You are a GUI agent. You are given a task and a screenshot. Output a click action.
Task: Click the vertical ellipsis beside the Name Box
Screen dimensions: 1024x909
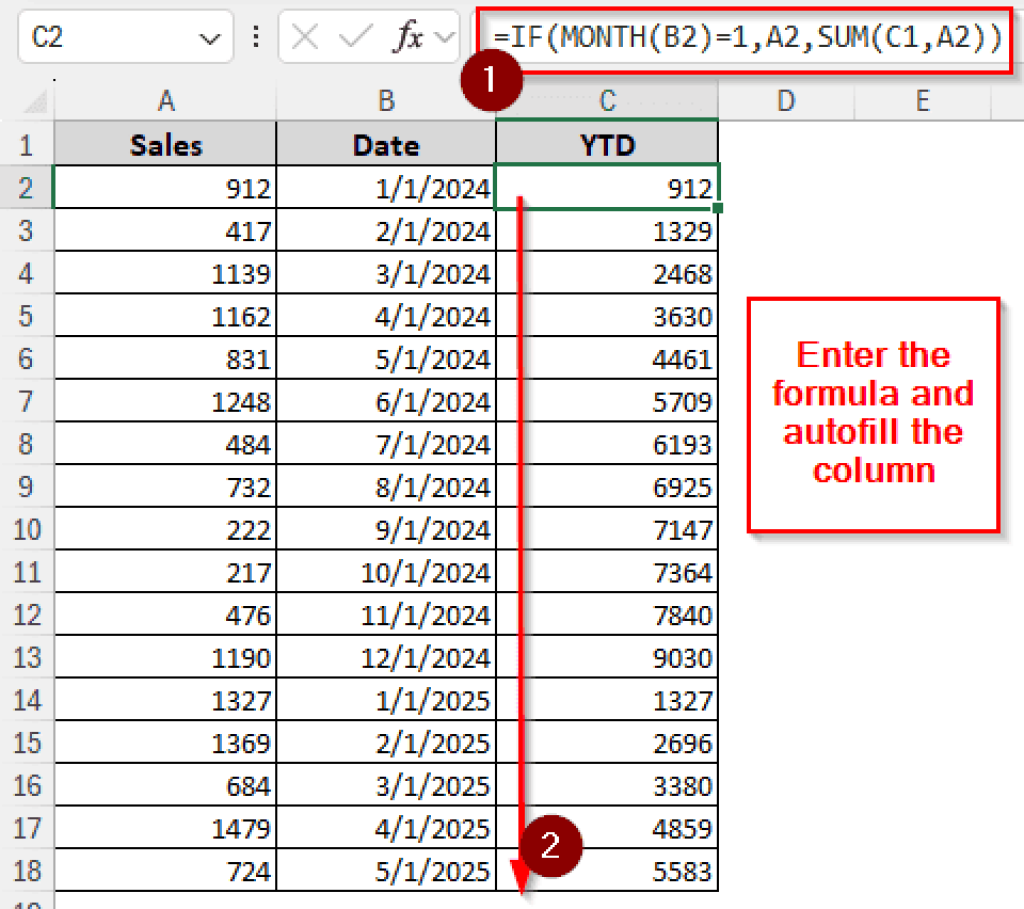tap(256, 37)
